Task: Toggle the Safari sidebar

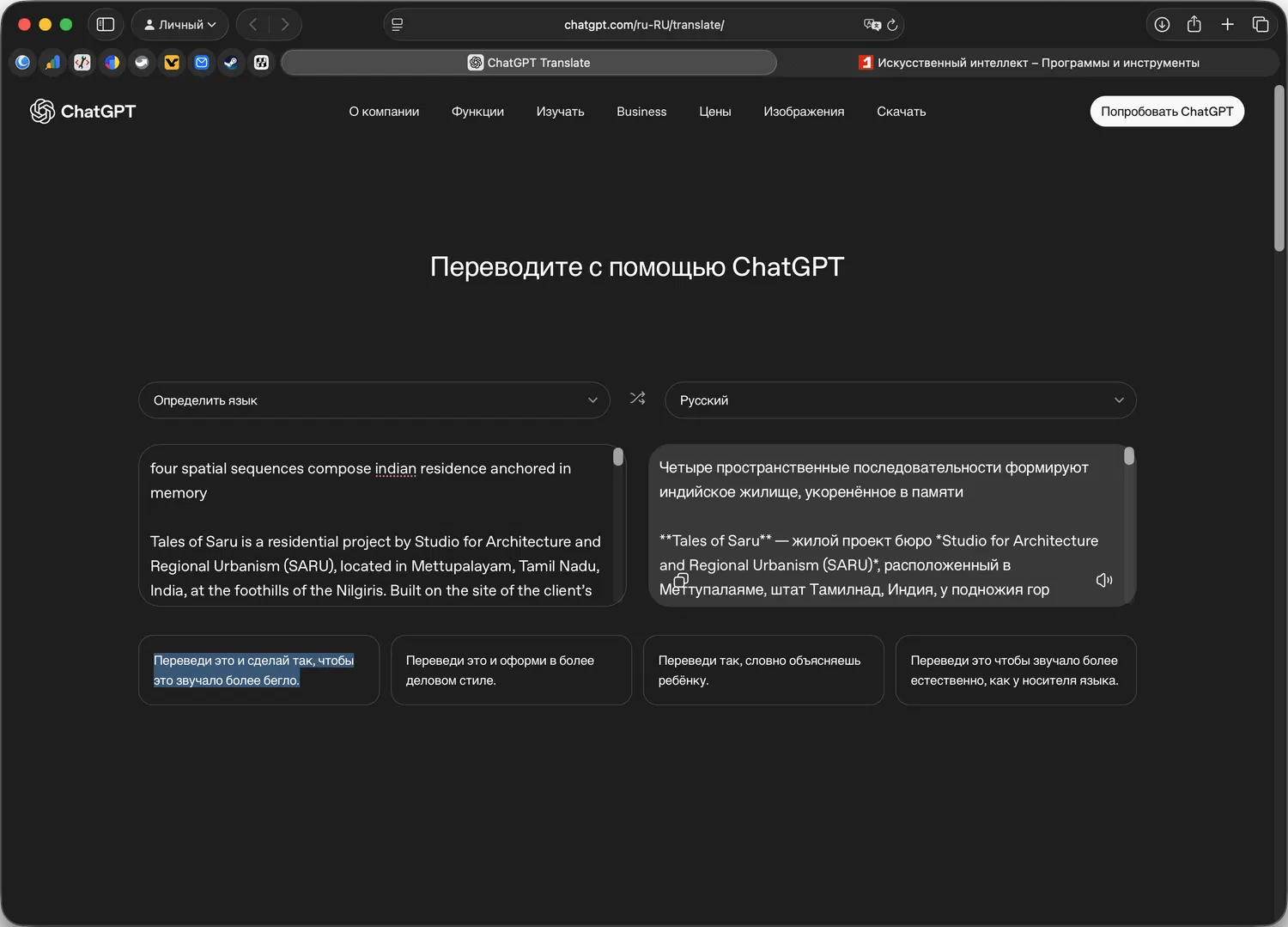Action: (x=106, y=25)
